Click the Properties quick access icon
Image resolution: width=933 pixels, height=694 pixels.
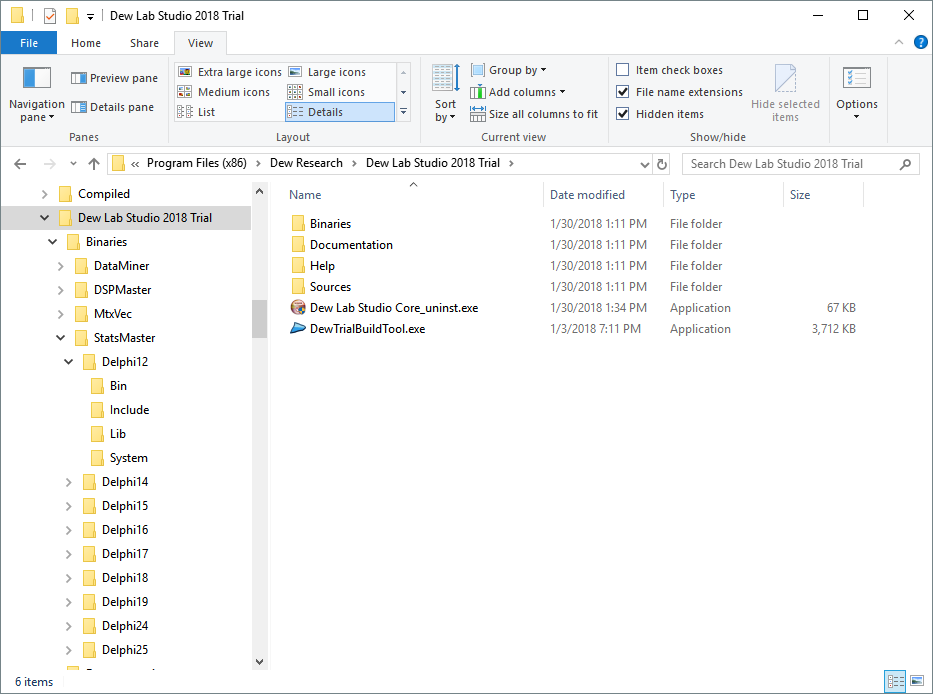coord(50,15)
